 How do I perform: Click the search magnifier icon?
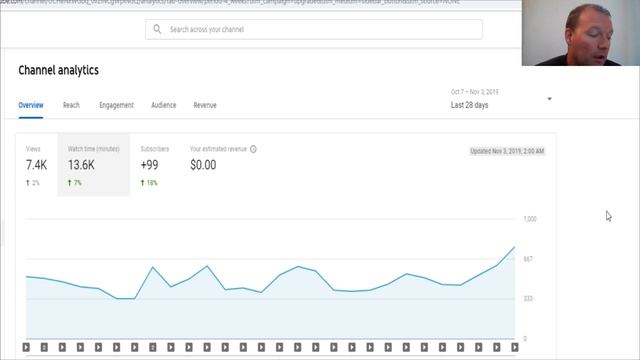(x=157, y=29)
